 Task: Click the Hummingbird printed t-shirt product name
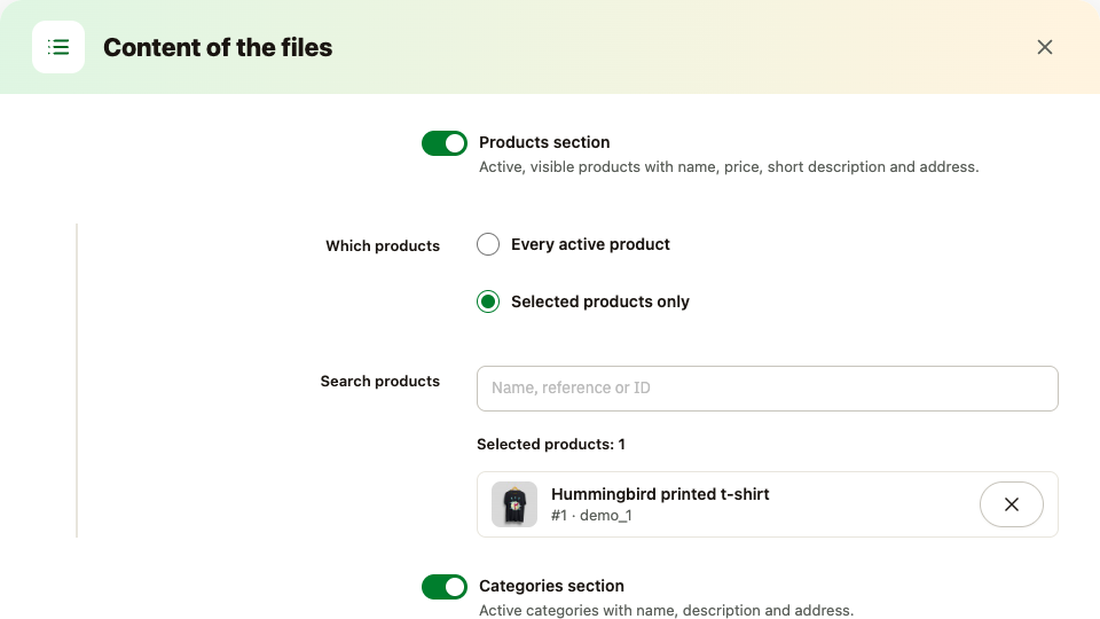point(660,494)
